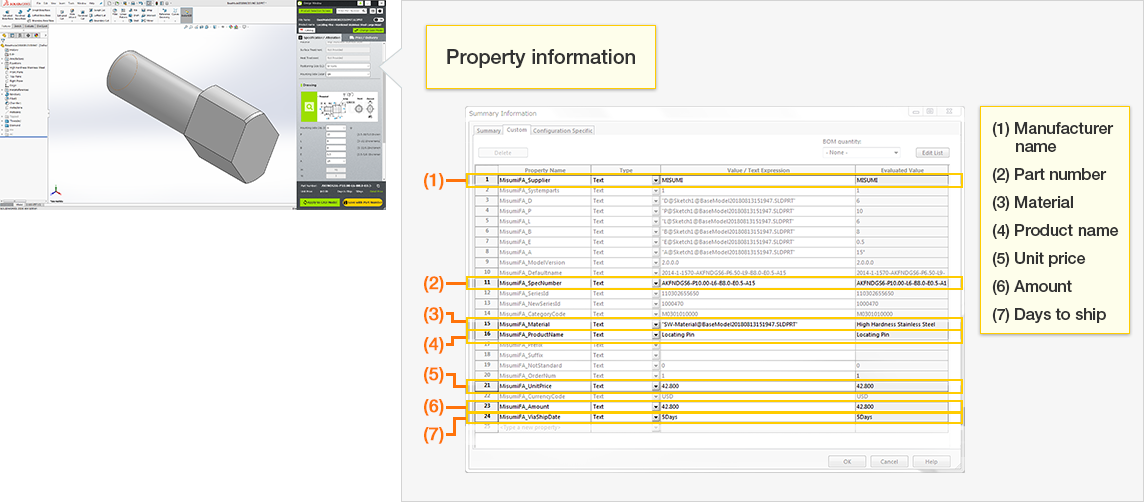The height and width of the screenshot is (502, 1144).
Task: Click the SOLIDWORKS logo in top left
Action: coord(17,4)
